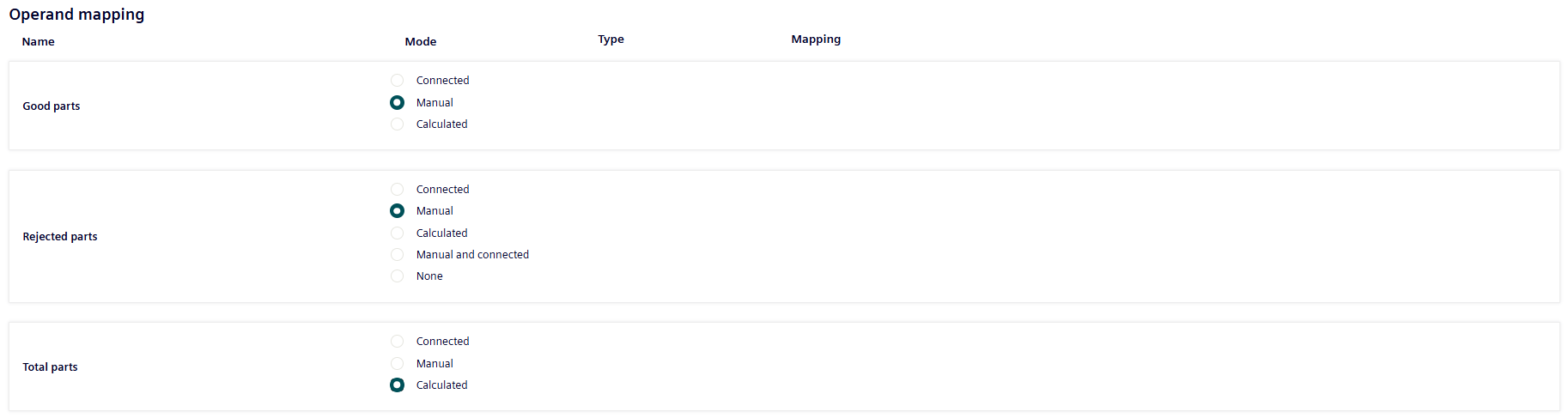Select Calculated mode for Total parts
The image size is (1568, 418).
tap(397, 385)
